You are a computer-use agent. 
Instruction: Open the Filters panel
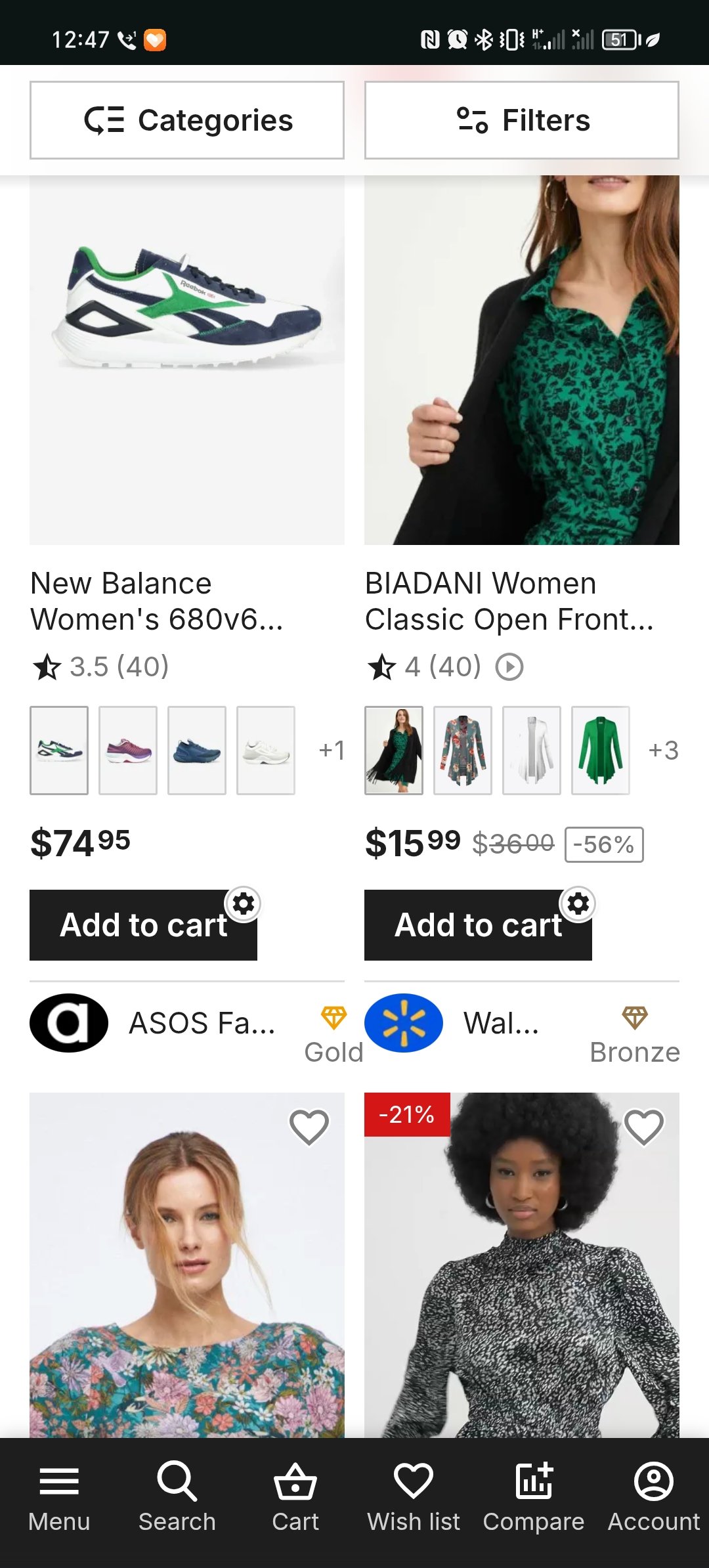tap(522, 120)
